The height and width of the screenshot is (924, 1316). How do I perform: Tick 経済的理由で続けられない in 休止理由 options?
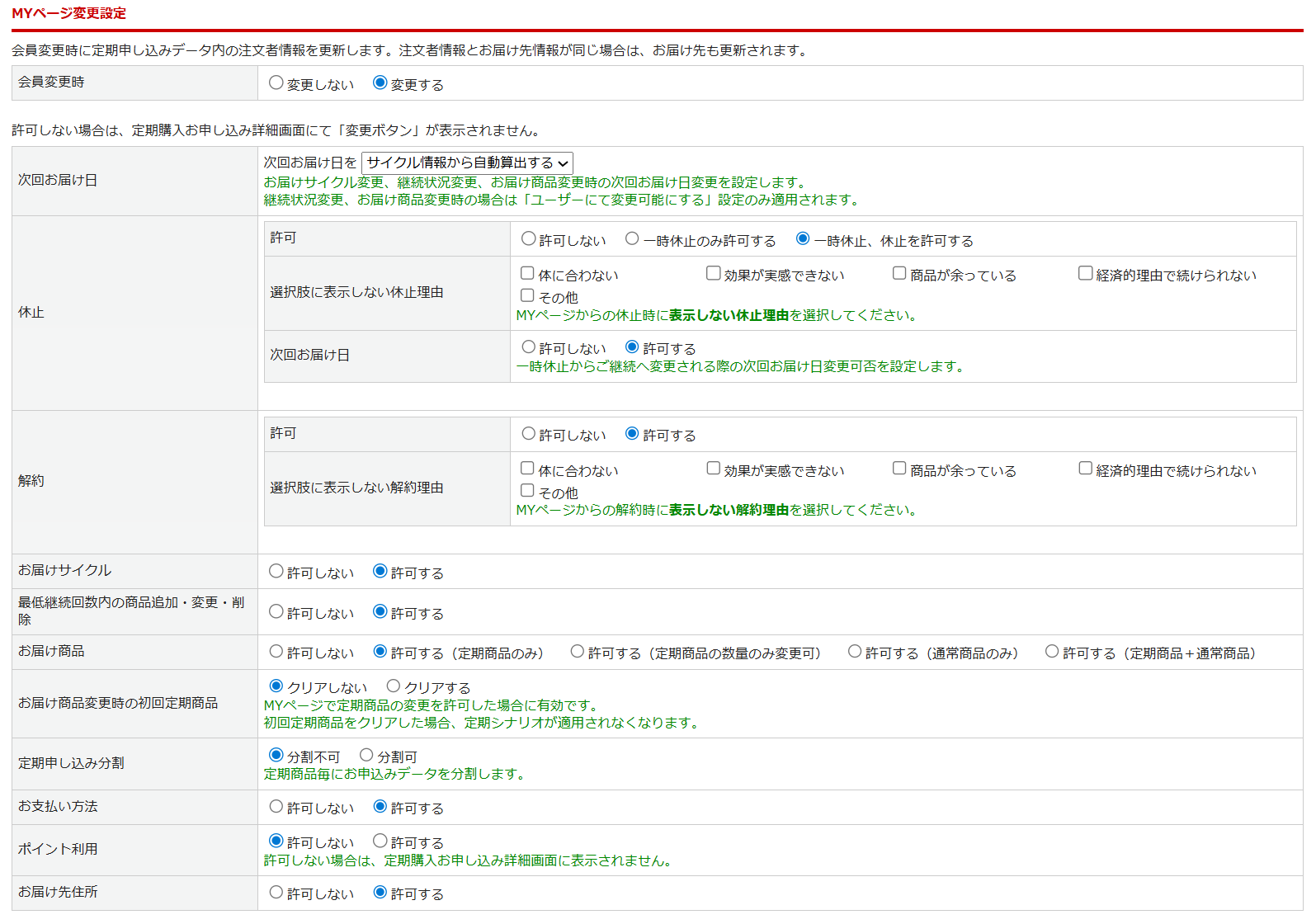1086,274
